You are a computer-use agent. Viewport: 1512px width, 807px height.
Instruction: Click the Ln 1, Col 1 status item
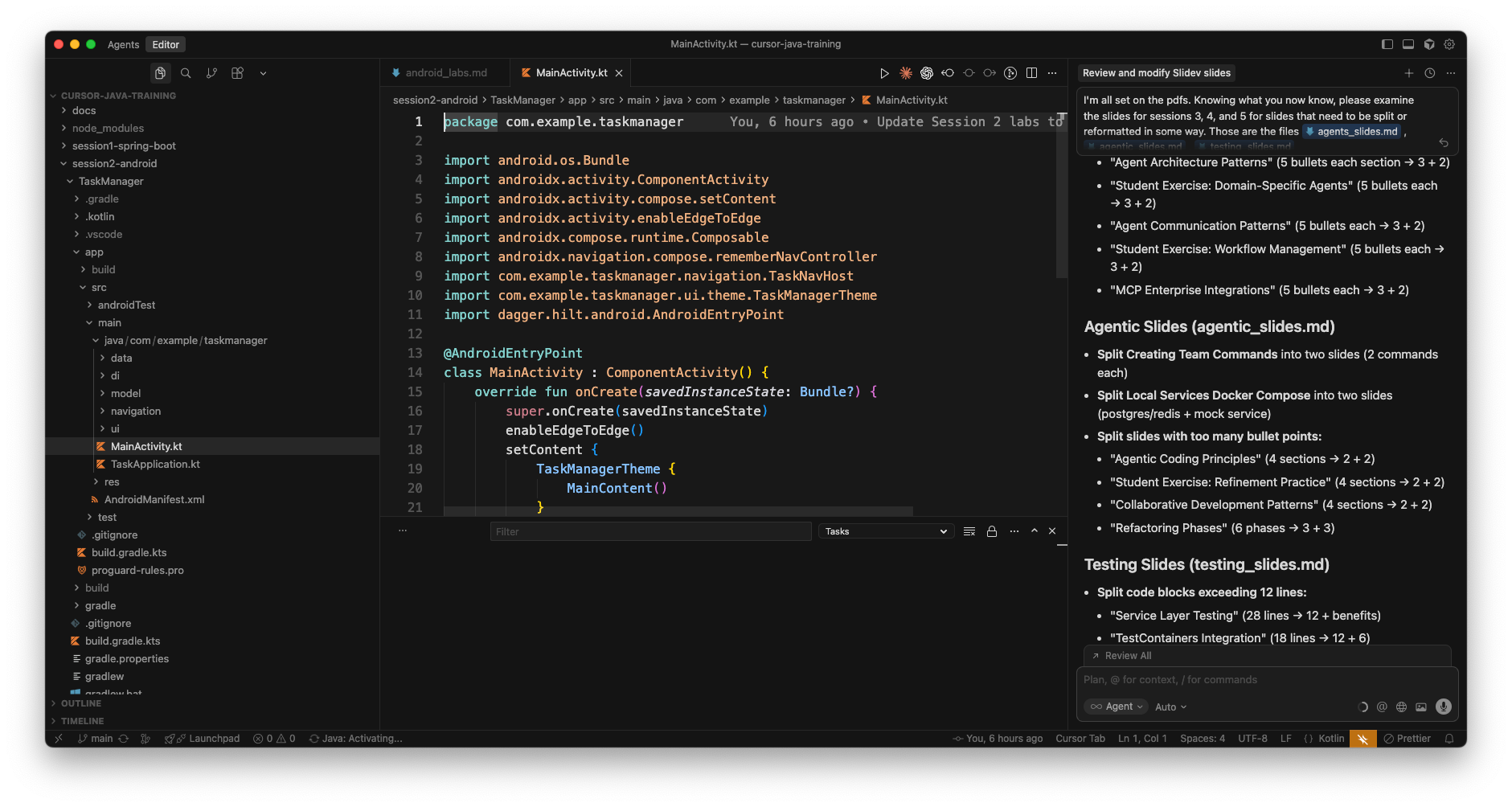[1142, 739]
